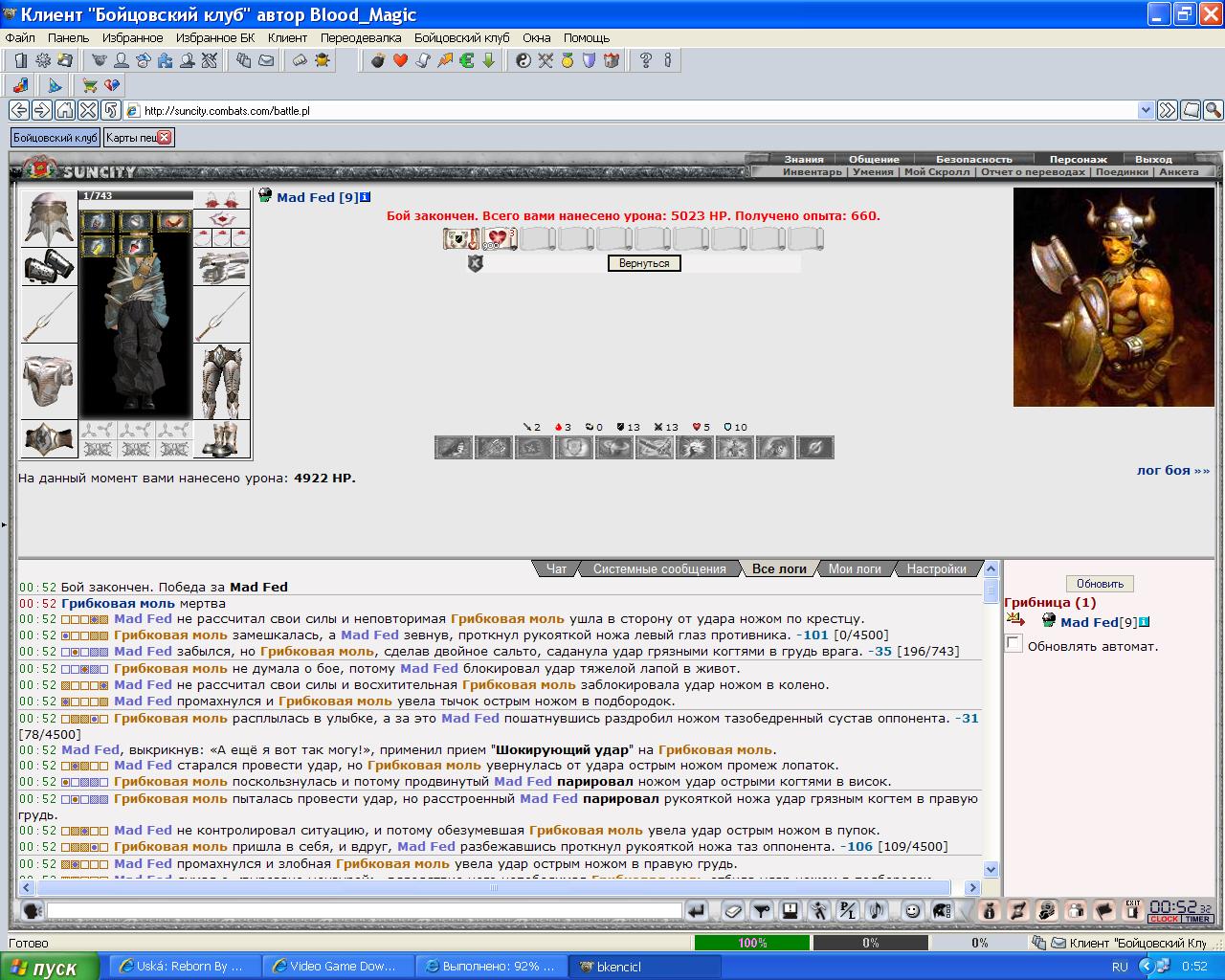This screenshot has width=1225, height=980.
Task: Click the refresh navigation icon
Action: [110, 110]
